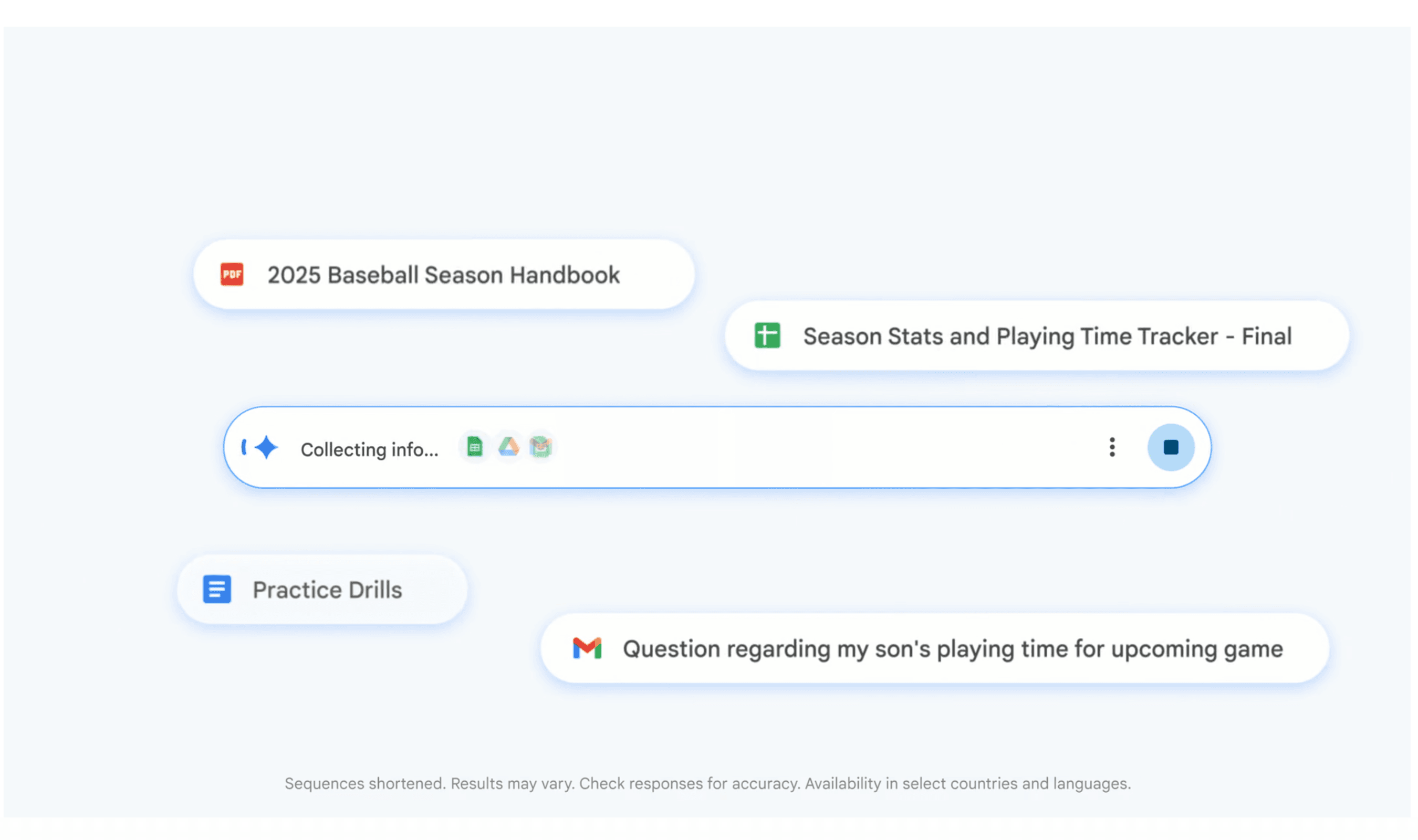Viewport: 1418px width, 840px height.
Task: Click 'Availability in select countries and languages' text
Action: 967,784
